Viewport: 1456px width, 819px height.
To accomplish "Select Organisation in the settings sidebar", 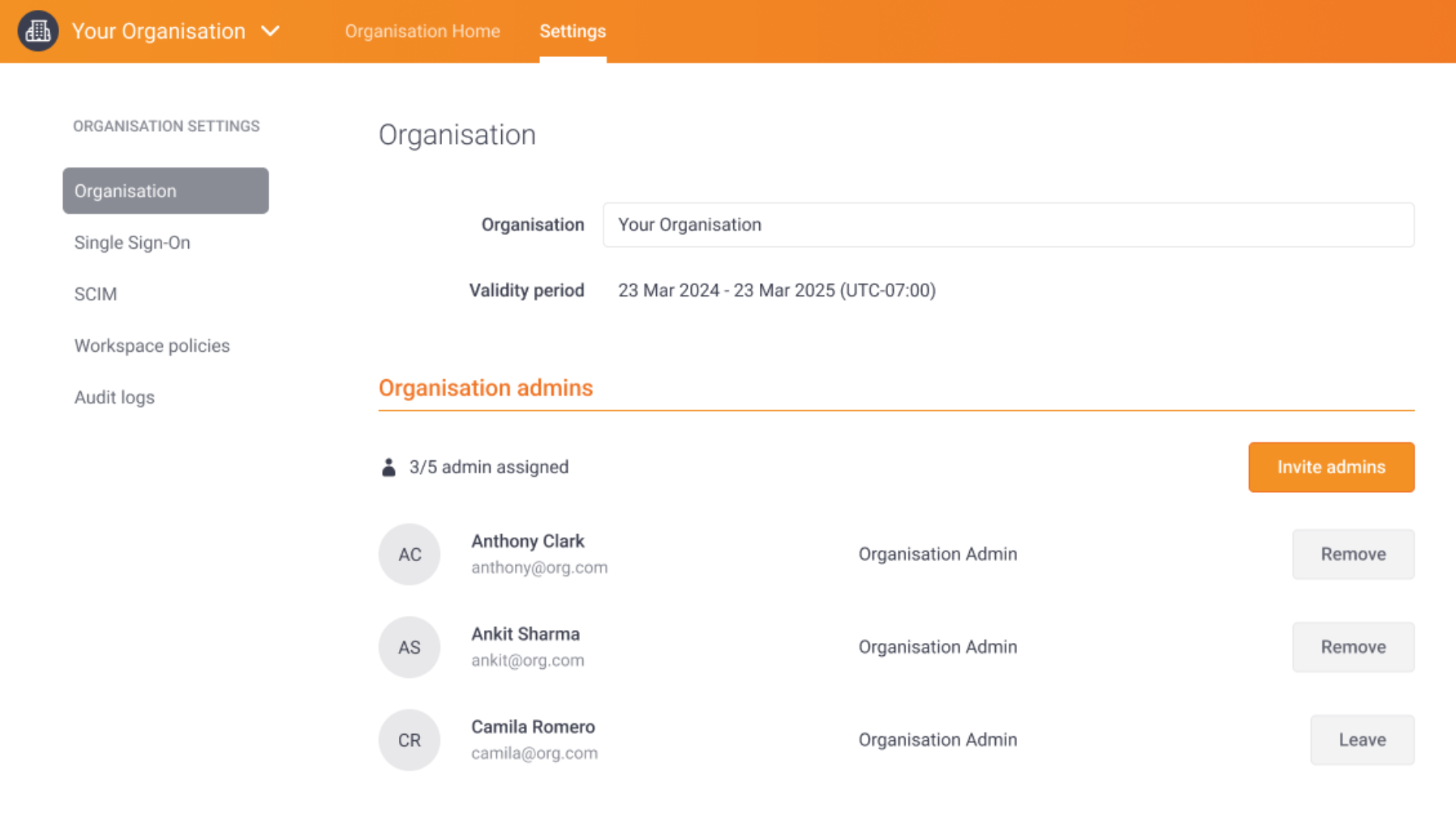I will tap(125, 190).
